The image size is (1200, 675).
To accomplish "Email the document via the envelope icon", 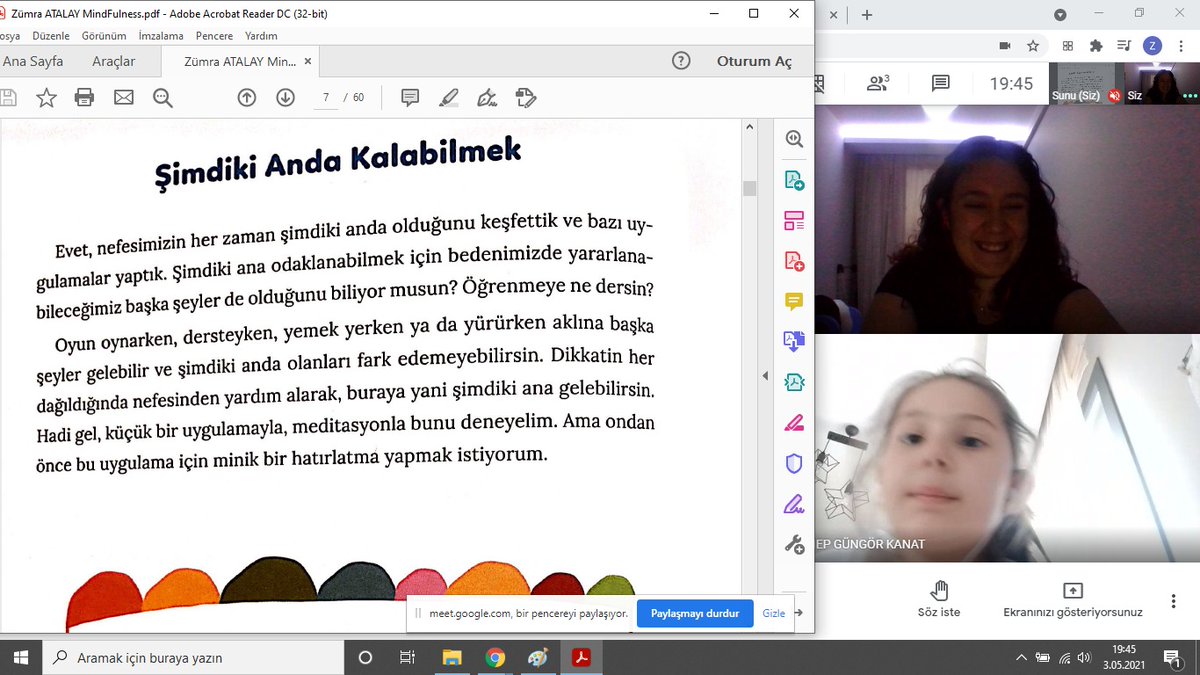I will [x=122, y=97].
